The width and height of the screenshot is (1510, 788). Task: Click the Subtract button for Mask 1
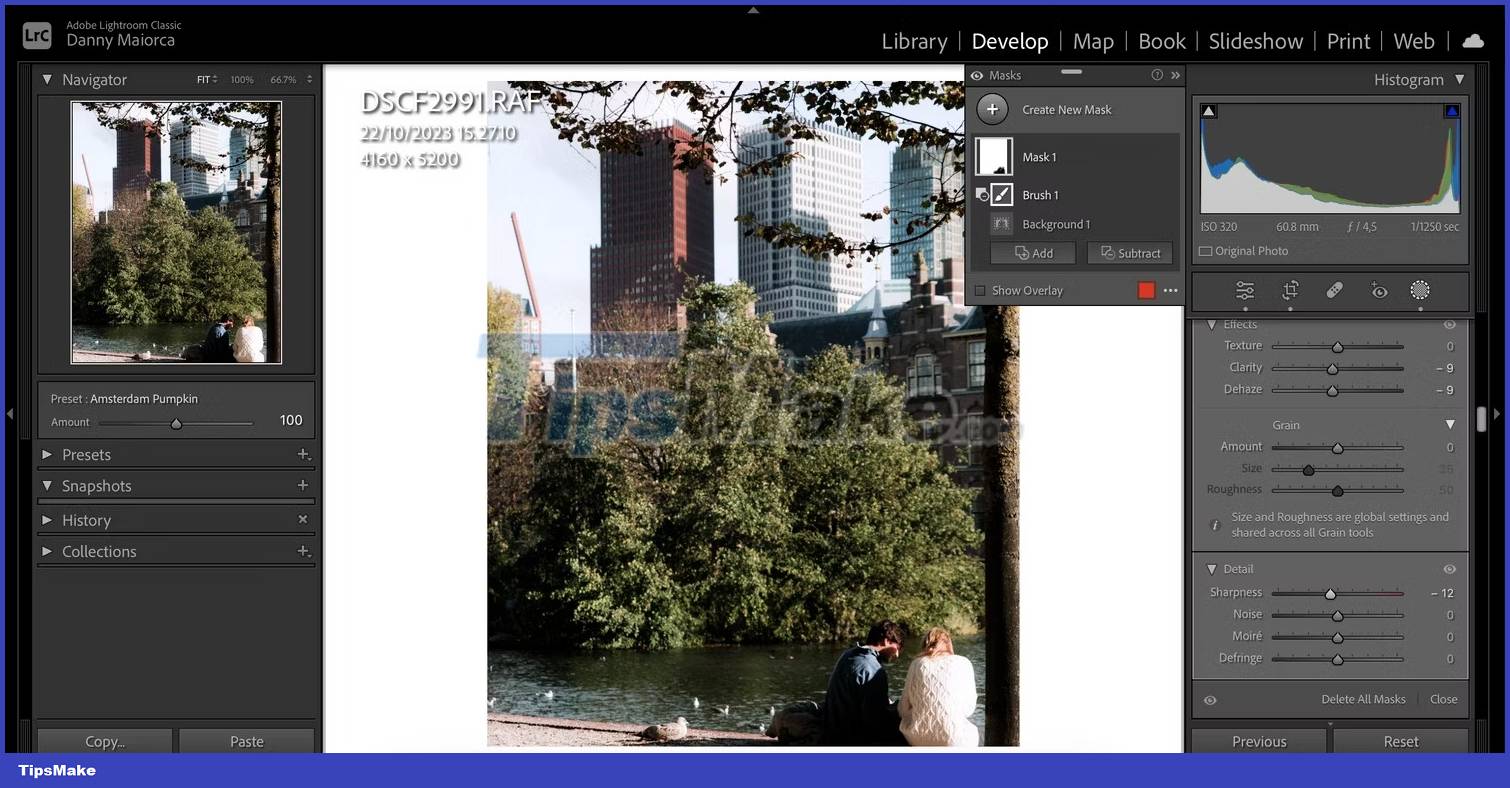[1129, 253]
